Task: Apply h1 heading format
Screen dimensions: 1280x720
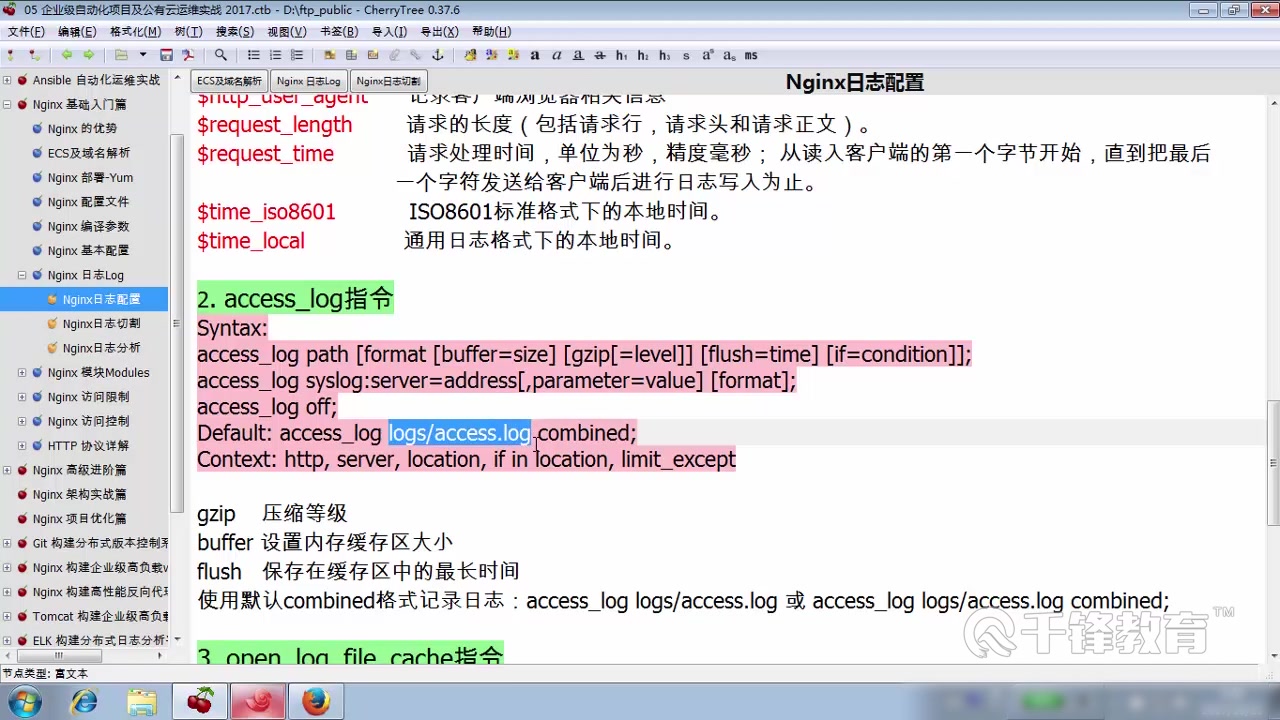Action: point(621,55)
